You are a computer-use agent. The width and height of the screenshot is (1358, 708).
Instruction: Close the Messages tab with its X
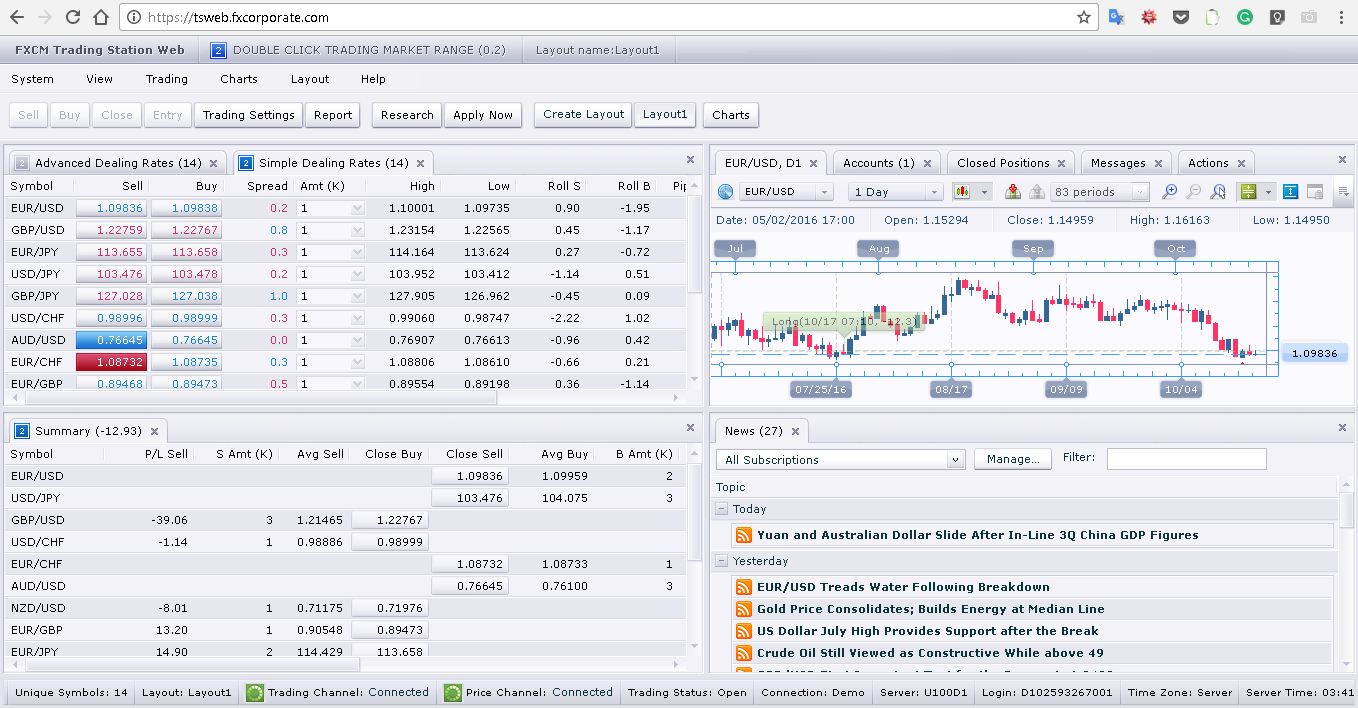pyautogui.click(x=1158, y=163)
